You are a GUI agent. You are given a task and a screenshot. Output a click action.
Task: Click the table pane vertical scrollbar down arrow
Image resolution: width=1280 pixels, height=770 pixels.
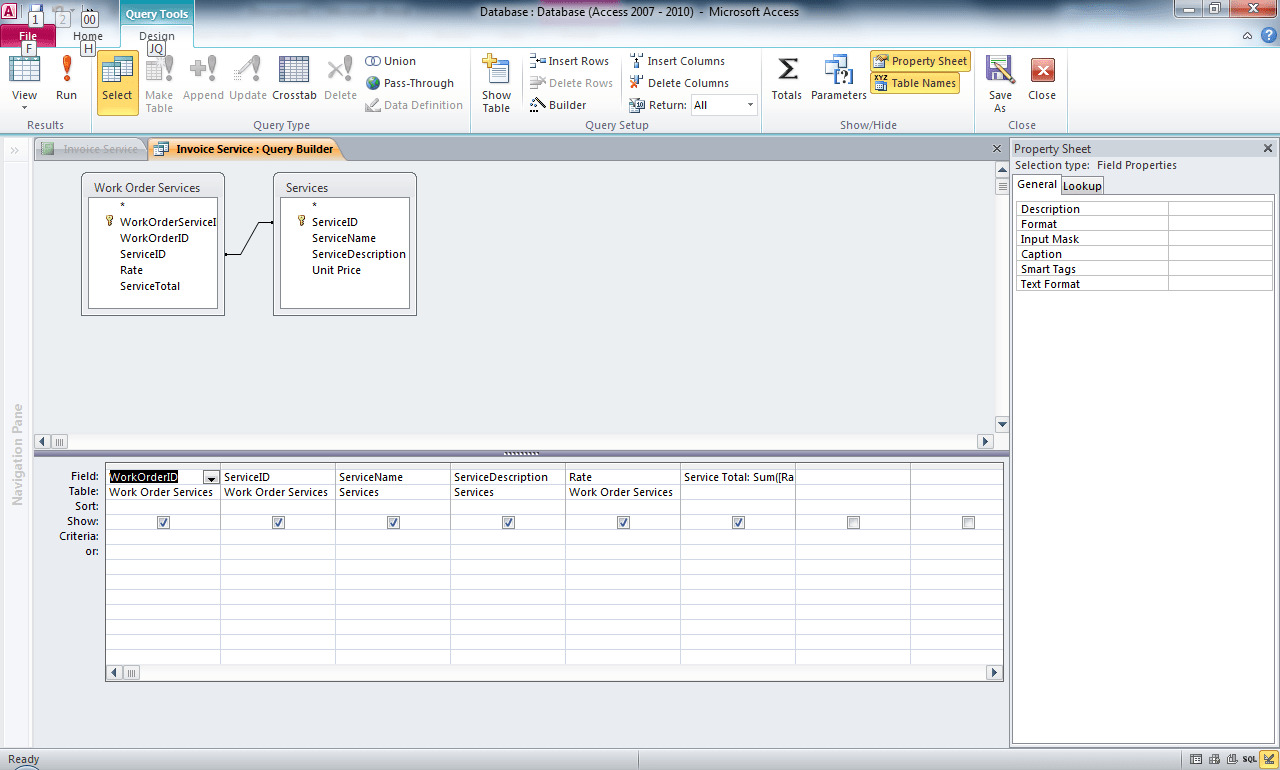coord(1002,424)
